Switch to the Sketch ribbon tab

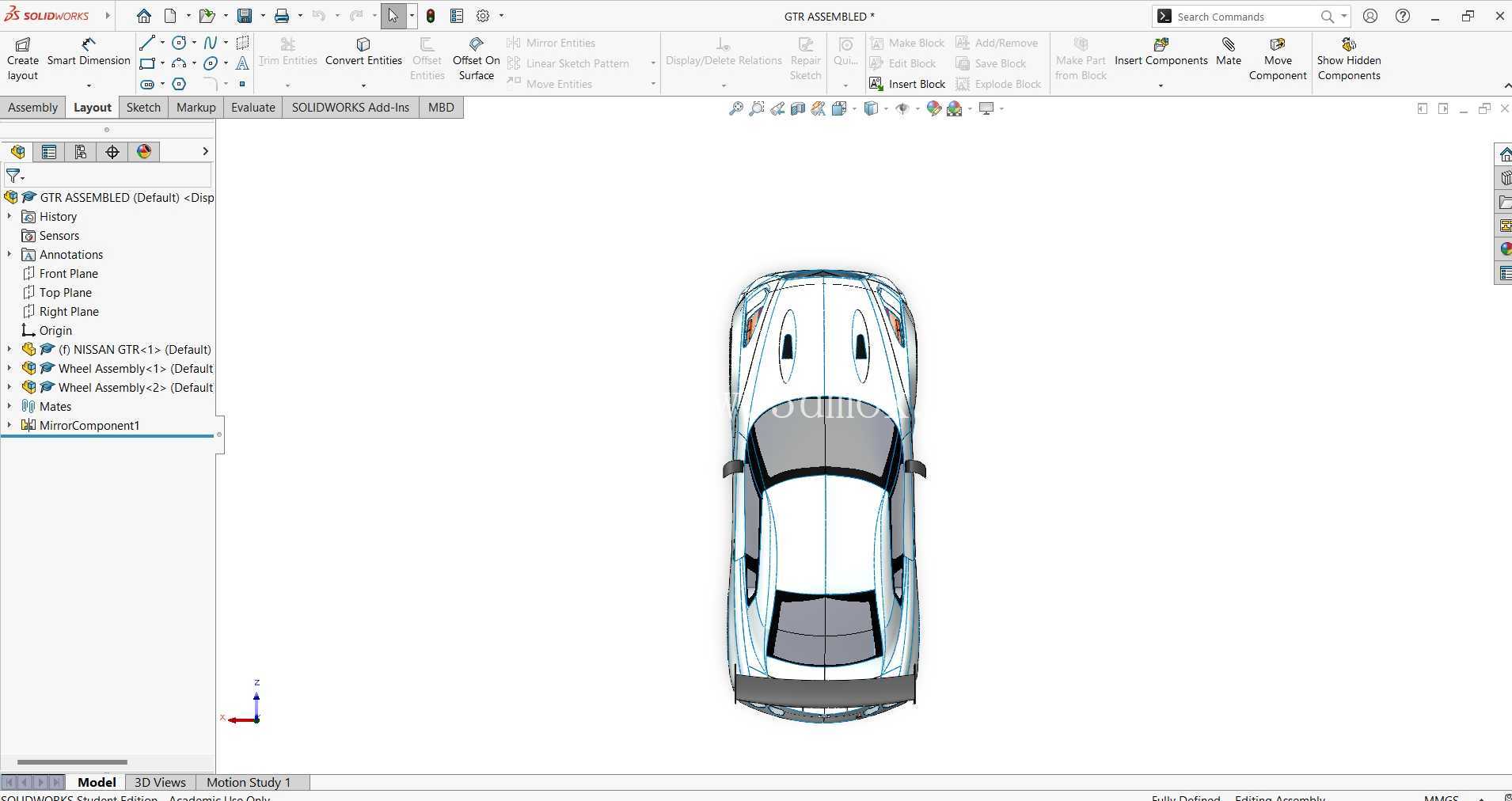(x=143, y=108)
